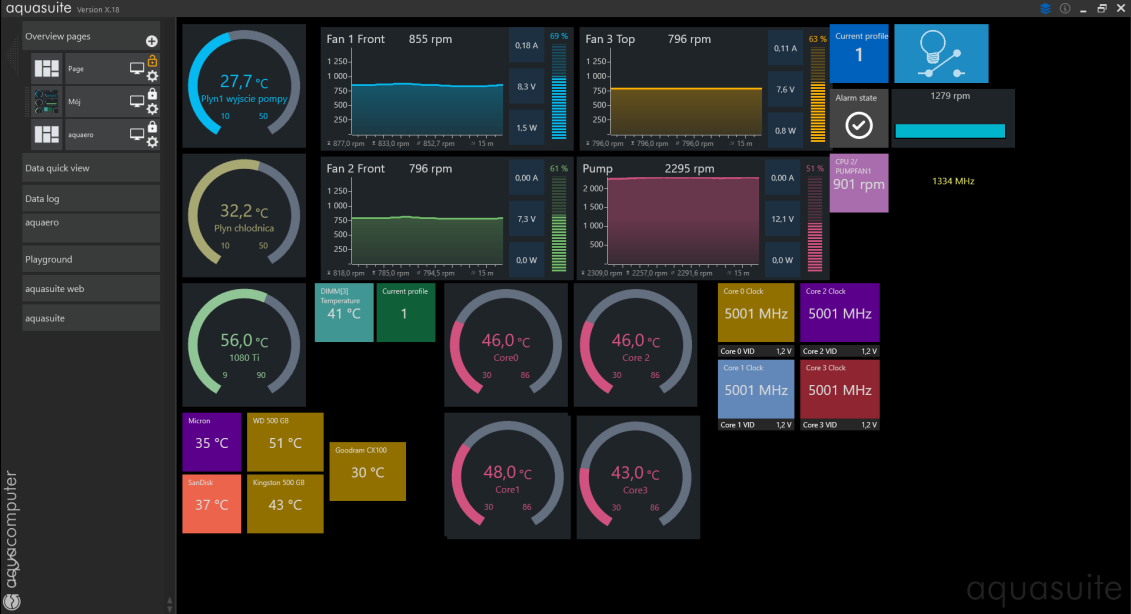Screen dimensions: 1131x614
Task: Click the DIMM[3] Temperature tile
Action: pos(344,312)
